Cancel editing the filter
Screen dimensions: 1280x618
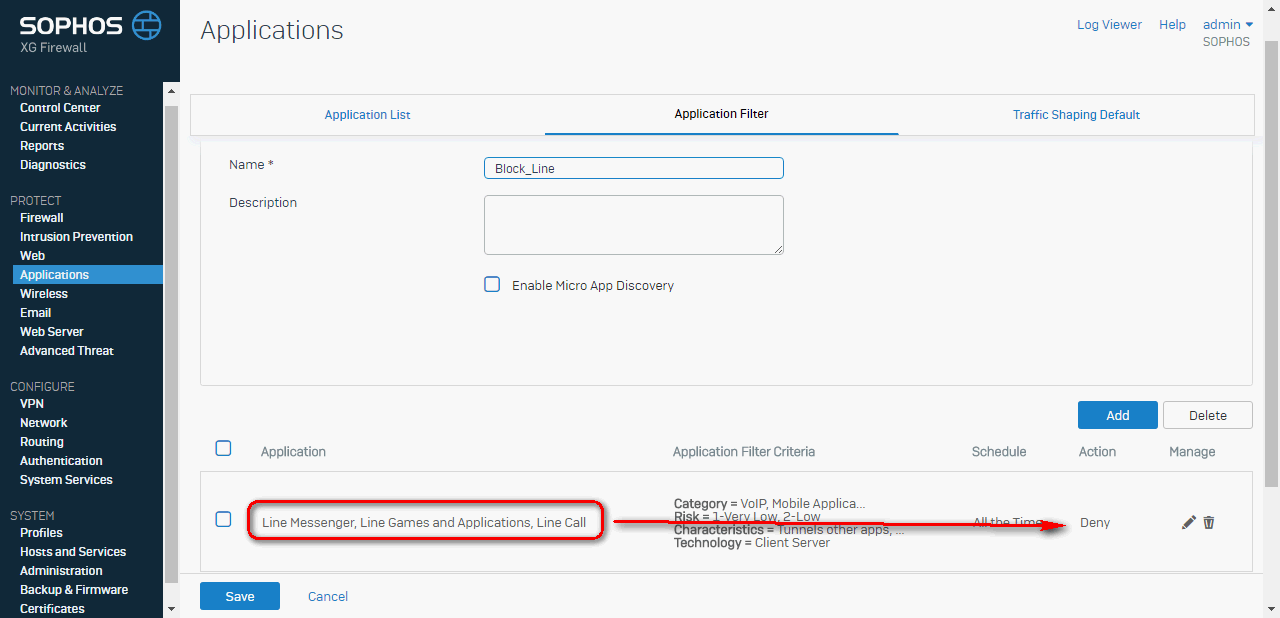(x=328, y=596)
